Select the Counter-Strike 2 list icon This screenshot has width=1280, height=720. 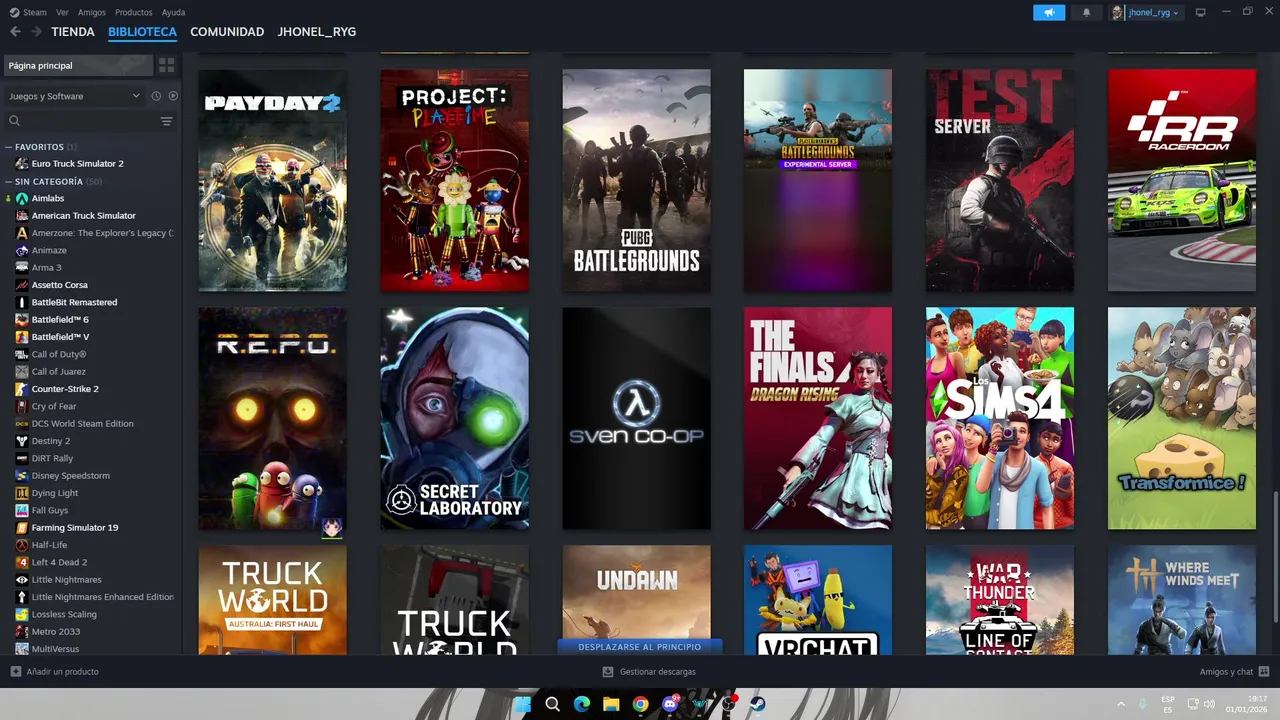click(22, 389)
